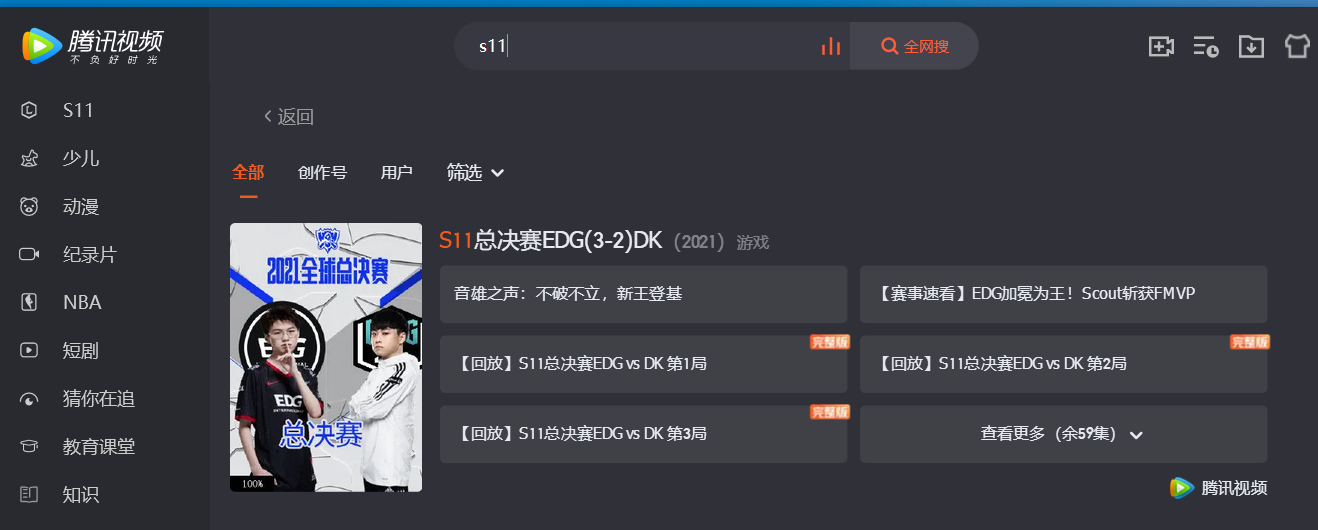Go back using 返回 chevron
The width and height of the screenshot is (1318, 530).
coord(289,117)
